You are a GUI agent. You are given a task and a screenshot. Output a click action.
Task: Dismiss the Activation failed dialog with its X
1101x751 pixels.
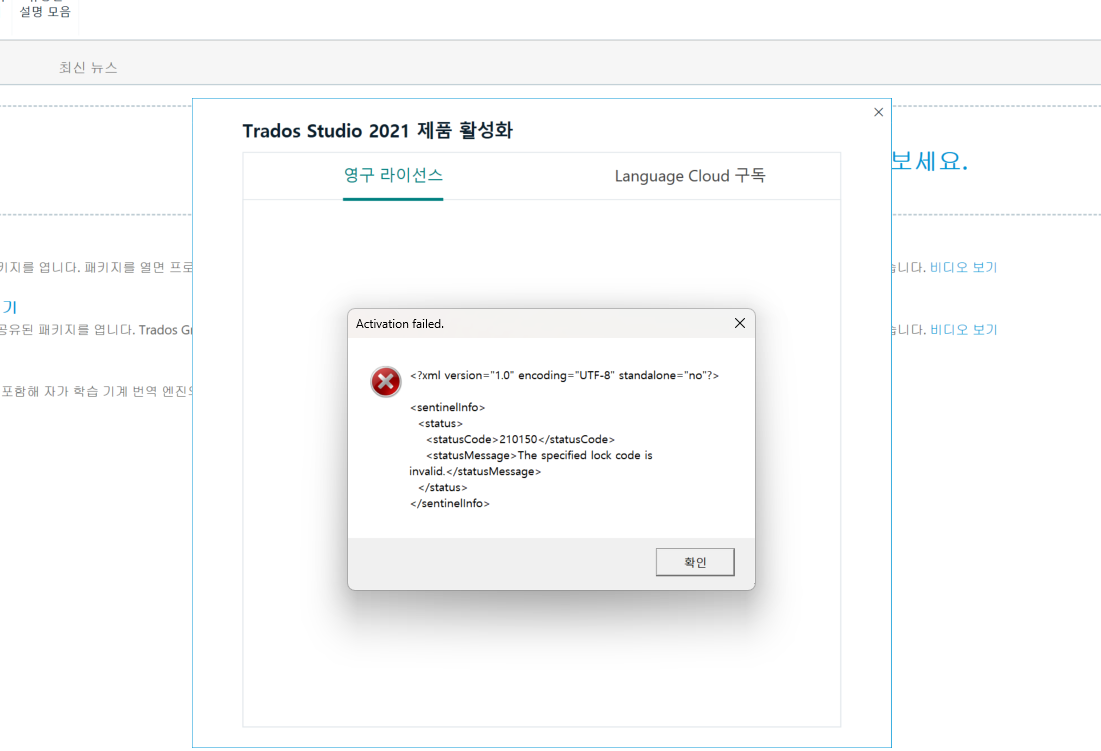(x=739, y=322)
